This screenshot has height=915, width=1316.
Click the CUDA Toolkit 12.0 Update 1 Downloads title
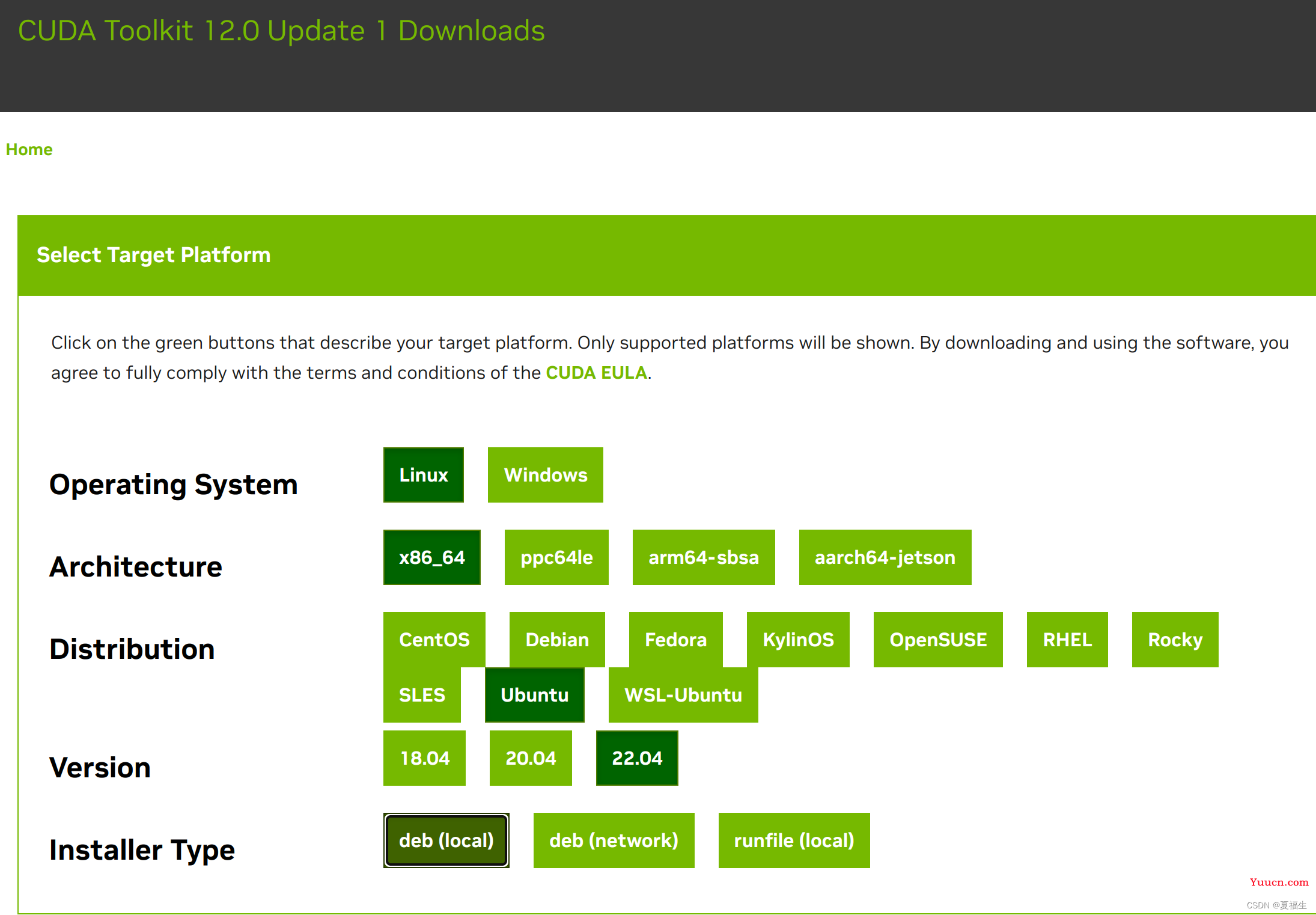pos(281,31)
